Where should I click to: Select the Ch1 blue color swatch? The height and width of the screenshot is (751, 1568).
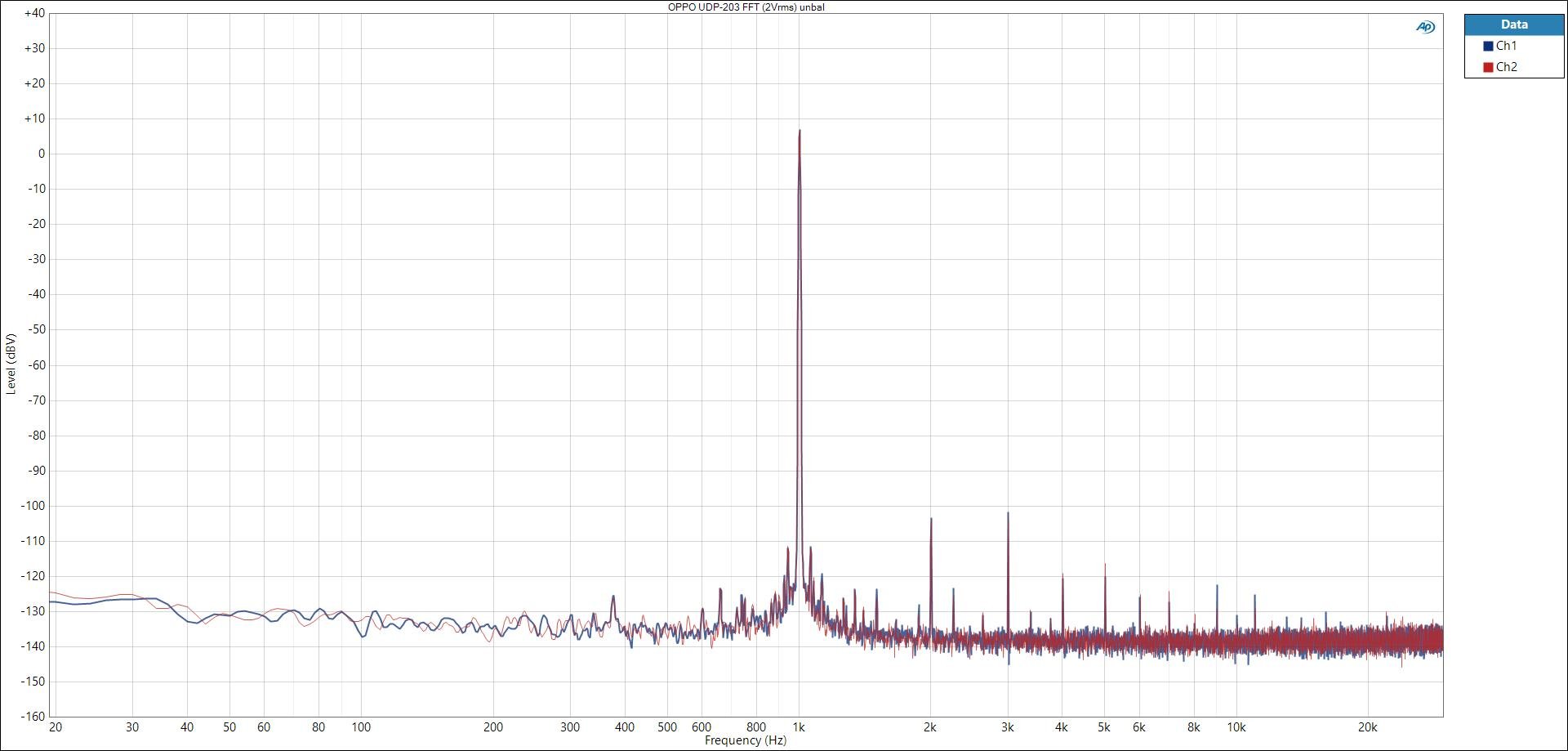[1488, 47]
